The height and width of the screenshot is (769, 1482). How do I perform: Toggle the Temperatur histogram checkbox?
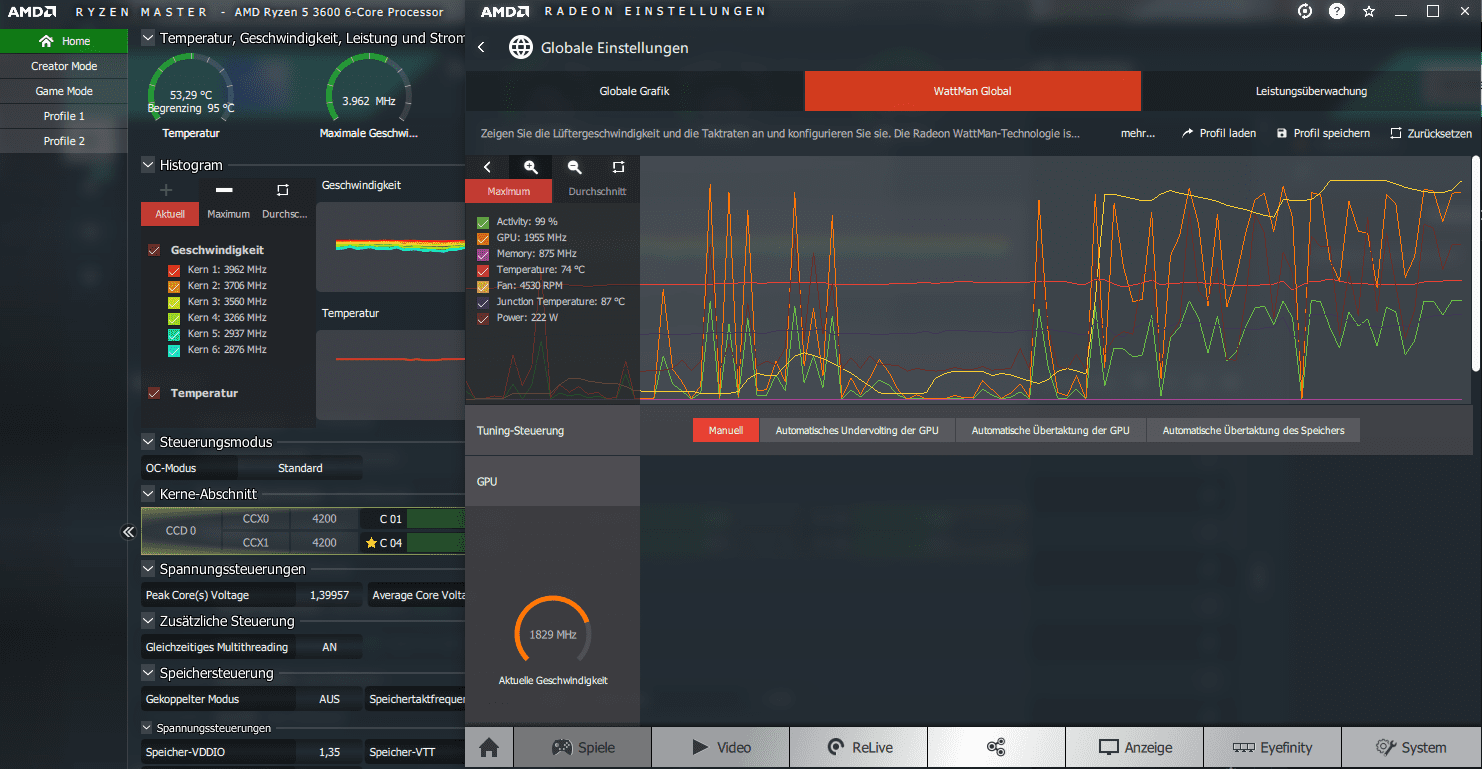pyautogui.click(x=154, y=393)
